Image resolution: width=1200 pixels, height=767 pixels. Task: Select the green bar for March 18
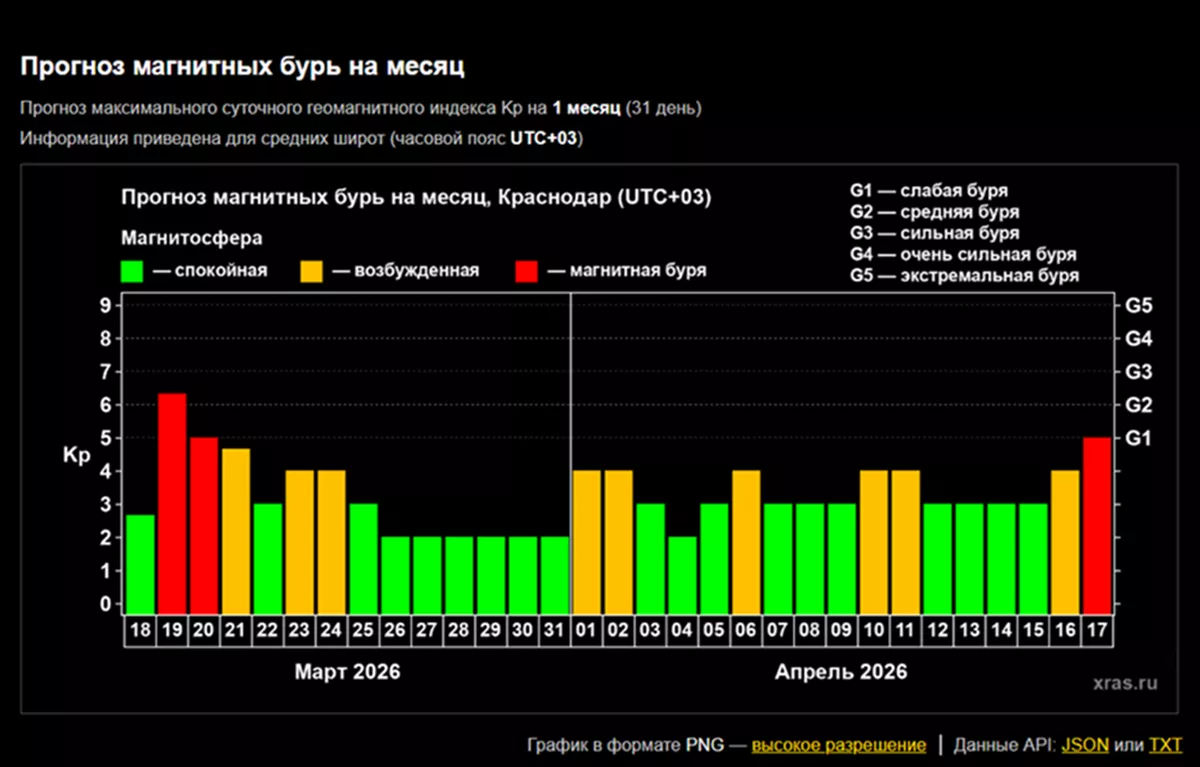pos(140,563)
